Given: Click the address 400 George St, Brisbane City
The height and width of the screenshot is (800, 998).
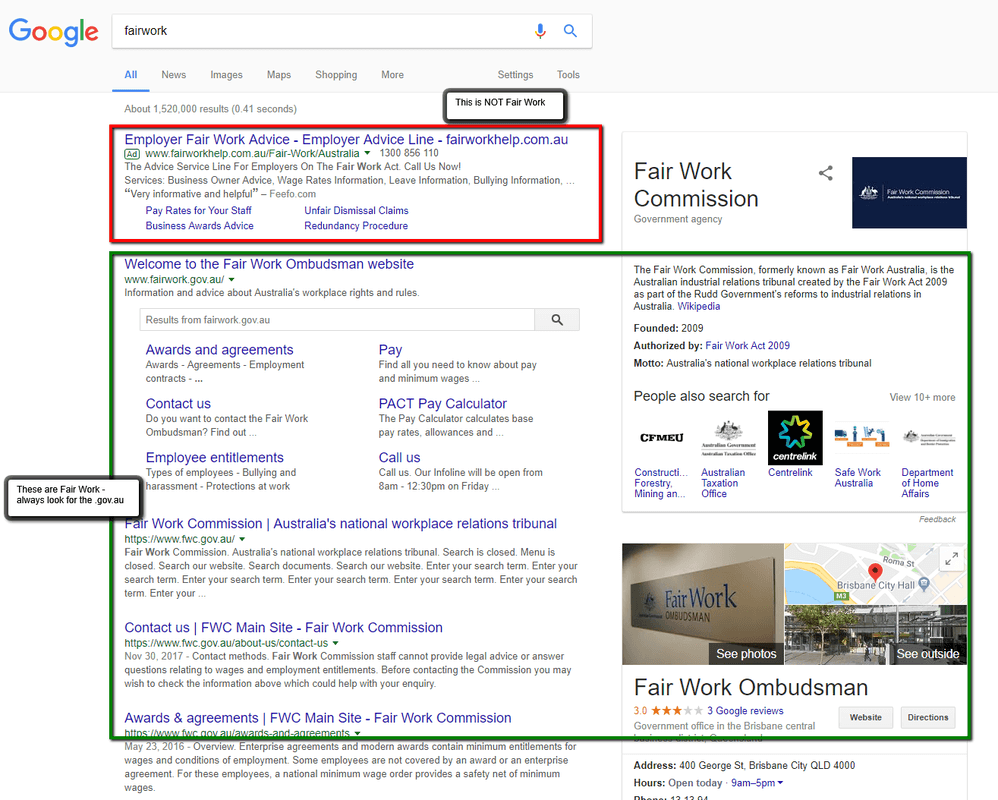Looking at the screenshot, I should pos(767,766).
